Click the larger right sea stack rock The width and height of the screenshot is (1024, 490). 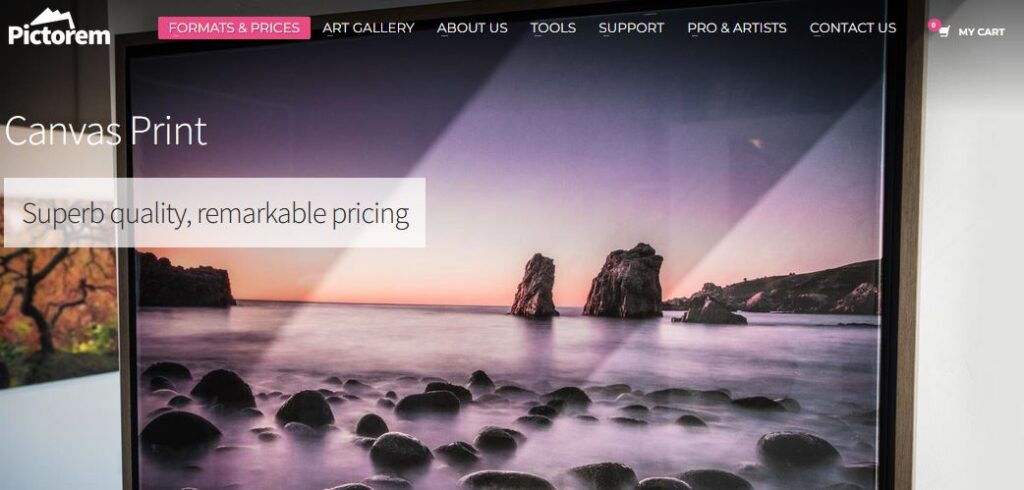pos(624,281)
